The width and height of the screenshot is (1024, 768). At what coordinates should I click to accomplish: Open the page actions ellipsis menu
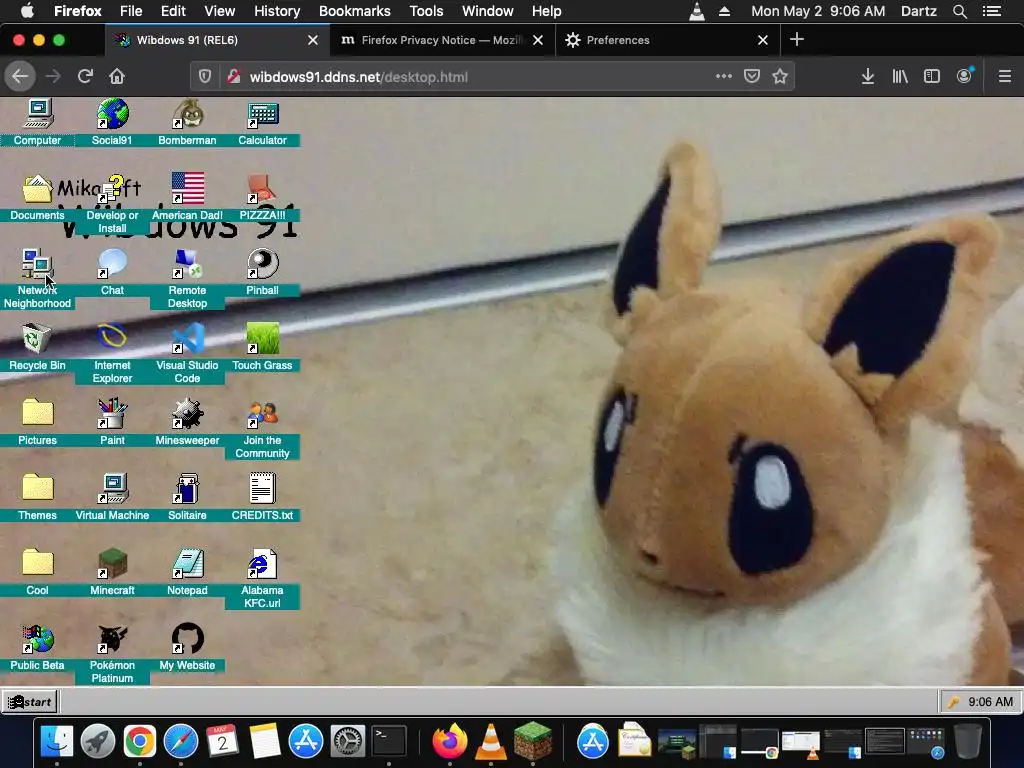724,76
